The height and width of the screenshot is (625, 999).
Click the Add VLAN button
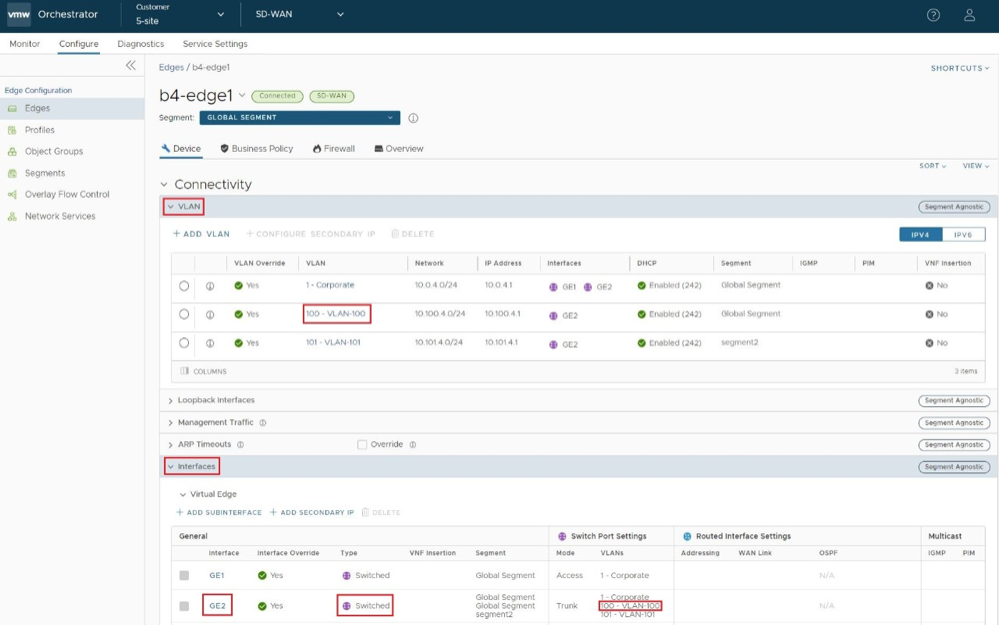point(201,234)
